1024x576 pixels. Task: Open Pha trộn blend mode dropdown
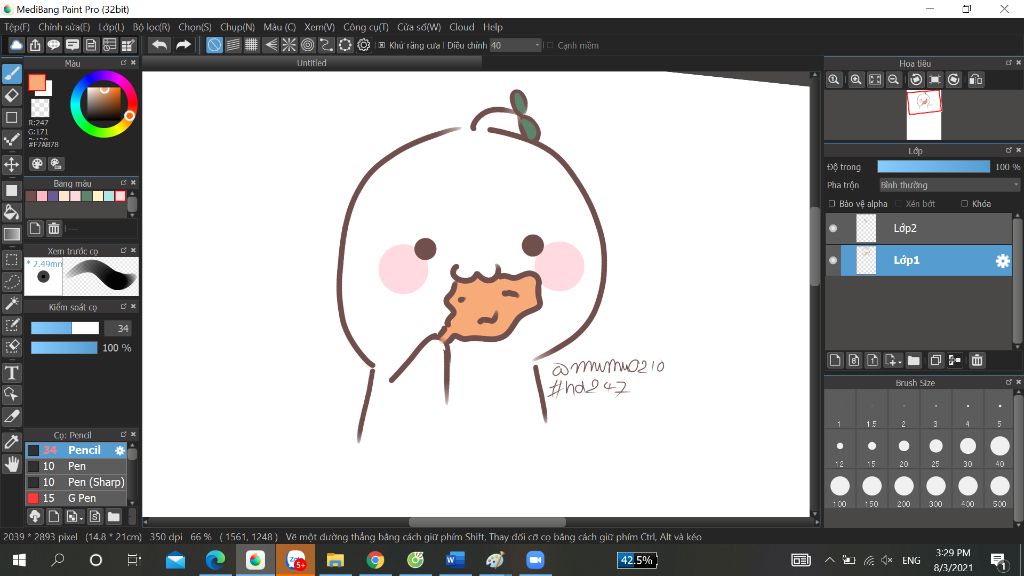pyautogui.click(x=949, y=185)
